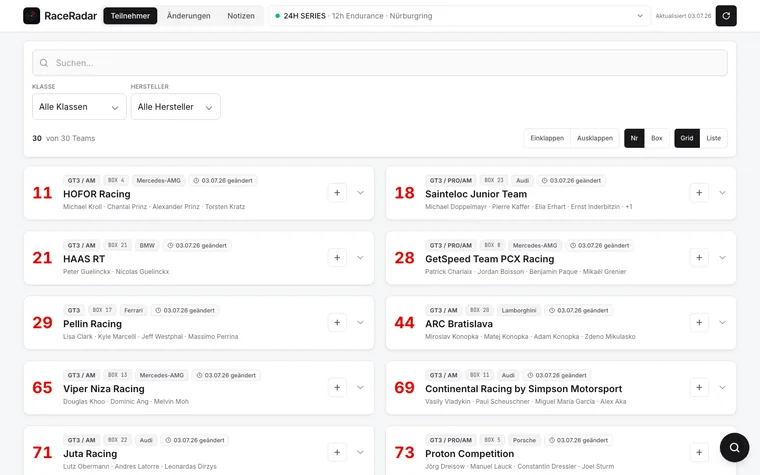Image resolution: width=760 pixels, height=475 pixels.
Task: Add Pellin Racing with plus icon
Action: point(337,322)
